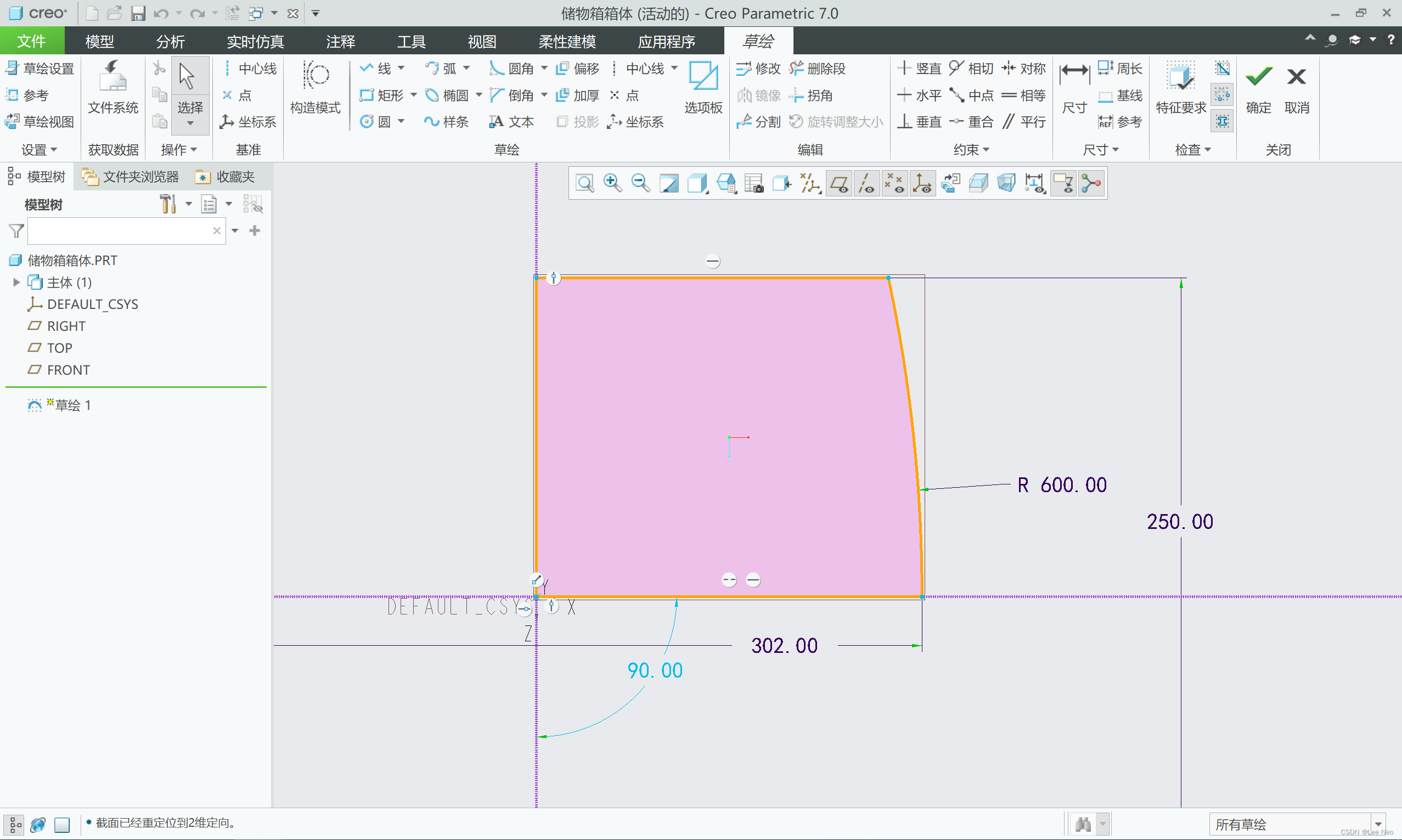Expand the 设置 group dropdown

coord(39,150)
